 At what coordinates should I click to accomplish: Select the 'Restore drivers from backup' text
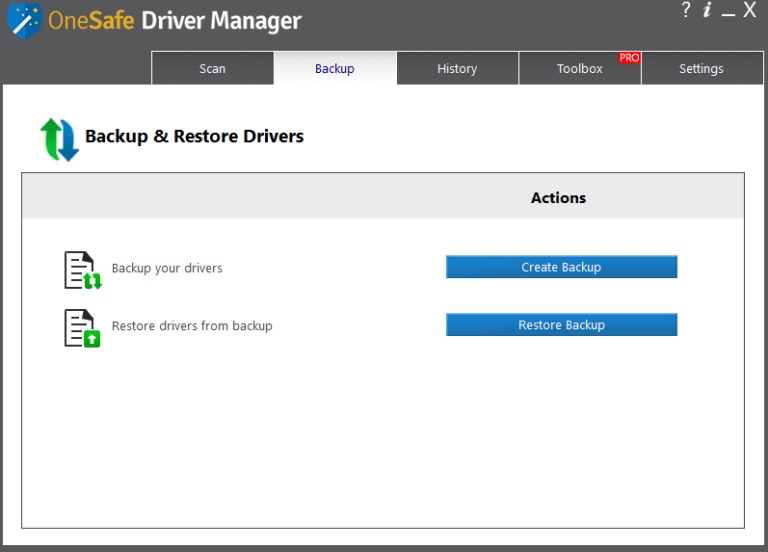click(192, 326)
